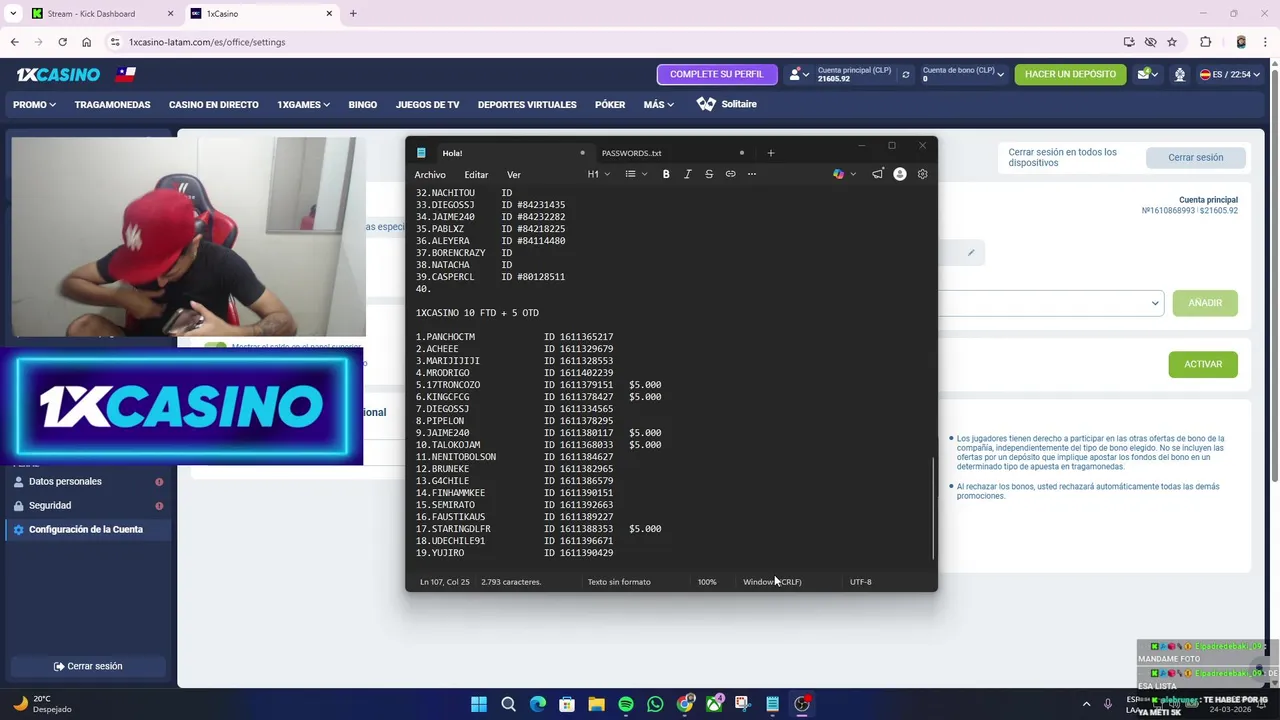Open Notepad what's new megaphone icon
The width and height of the screenshot is (1280, 720).
click(877, 174)
